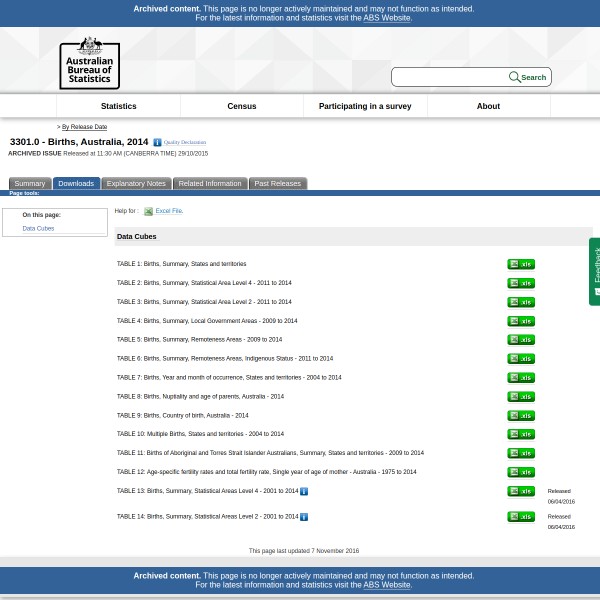Download xls for TABLE 7 month of occurrence
The width and height of the screenshot is (600, 600).
pyautogui.click(x=520, y=378)
